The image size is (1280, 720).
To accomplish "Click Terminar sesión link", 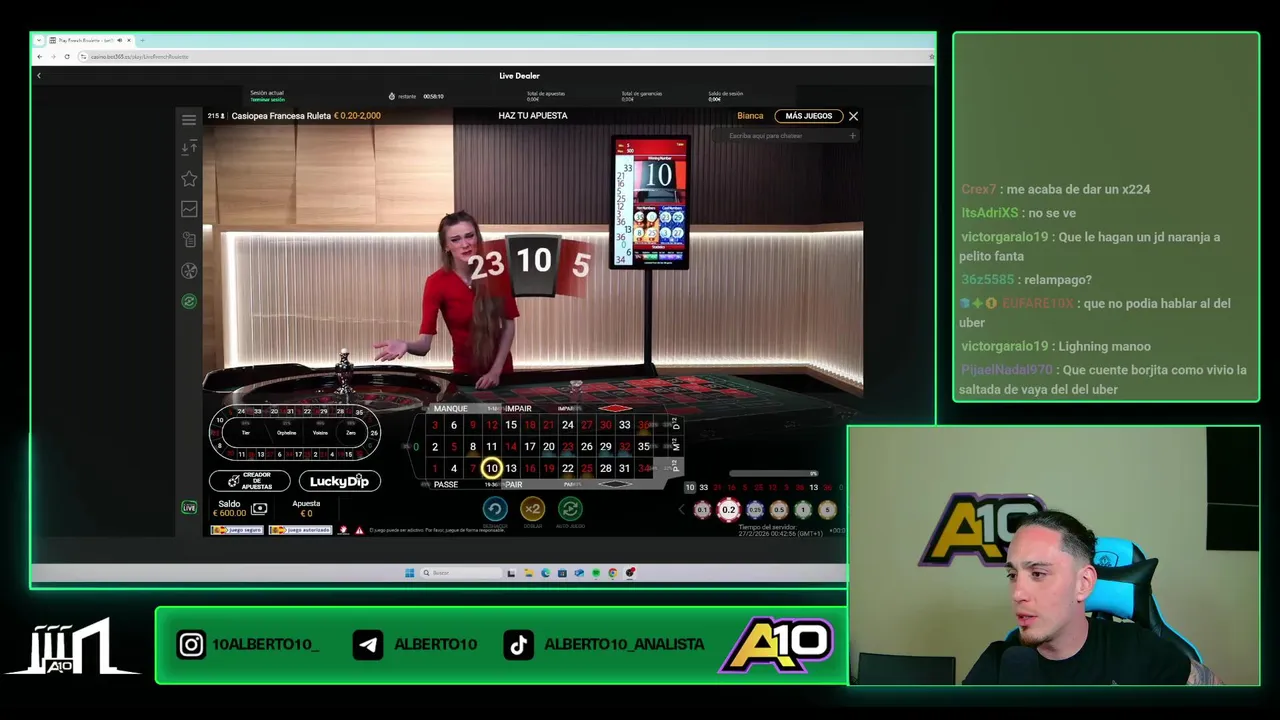I will (267, 100).
